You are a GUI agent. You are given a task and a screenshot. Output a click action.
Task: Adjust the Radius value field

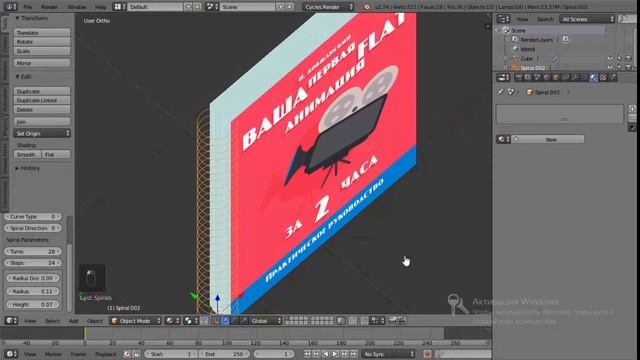(33, 291)
